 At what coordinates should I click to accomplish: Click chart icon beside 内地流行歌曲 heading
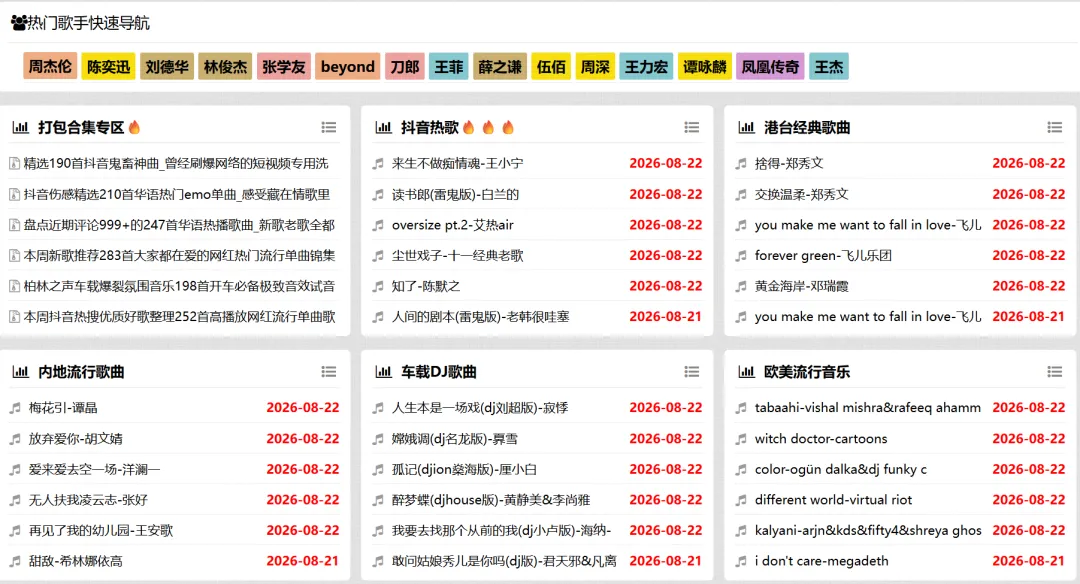[x=21, y=372]
